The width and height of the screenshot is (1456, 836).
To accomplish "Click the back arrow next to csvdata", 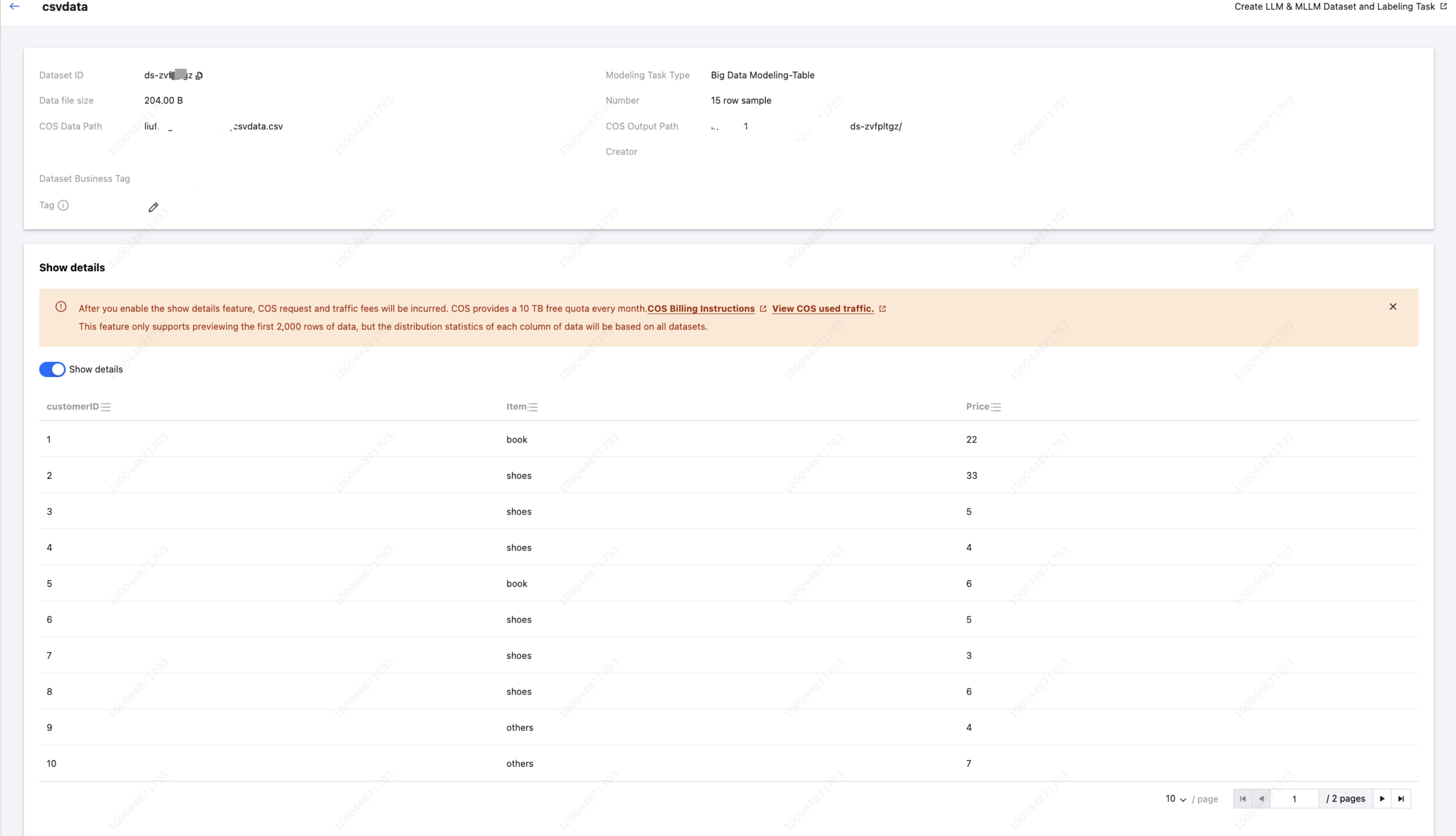I will (x=14, y=6).
